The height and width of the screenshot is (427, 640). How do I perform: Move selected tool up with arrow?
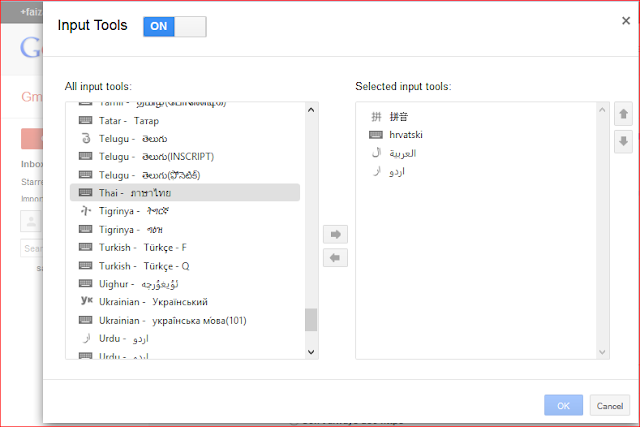tap(624, 114)
